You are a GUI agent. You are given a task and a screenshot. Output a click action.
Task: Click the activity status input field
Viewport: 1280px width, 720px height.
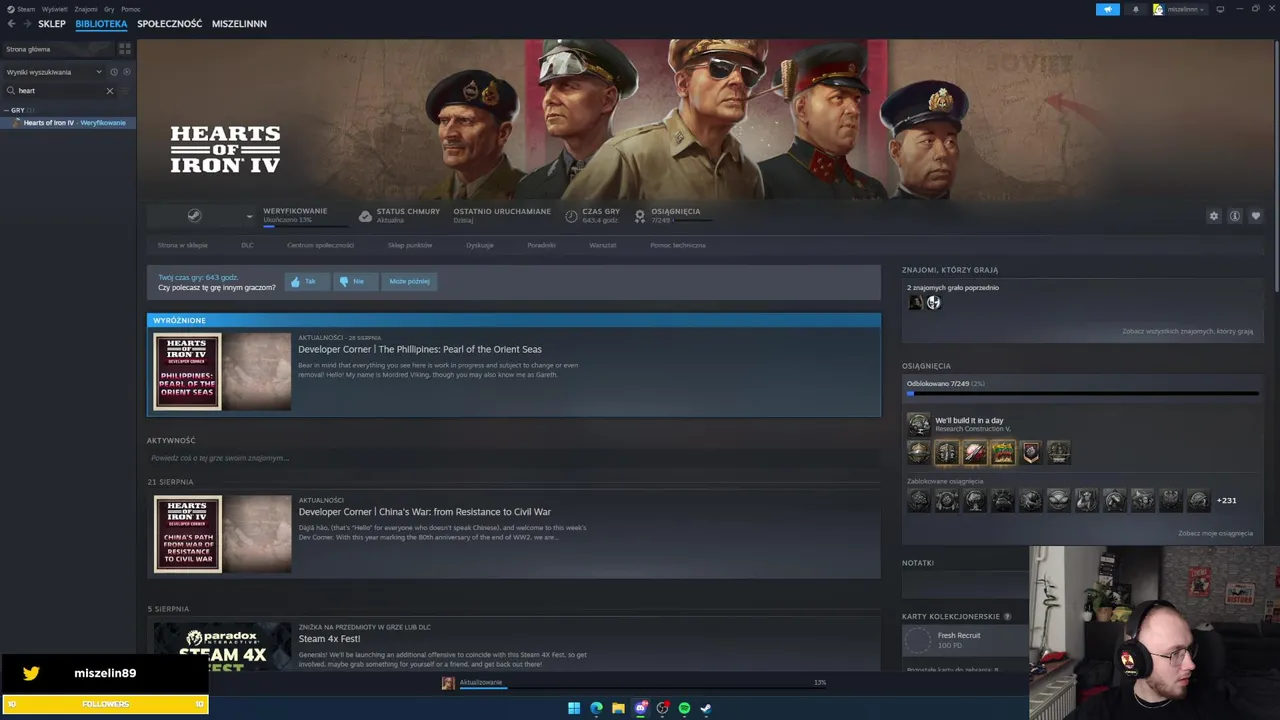point(513,458)
